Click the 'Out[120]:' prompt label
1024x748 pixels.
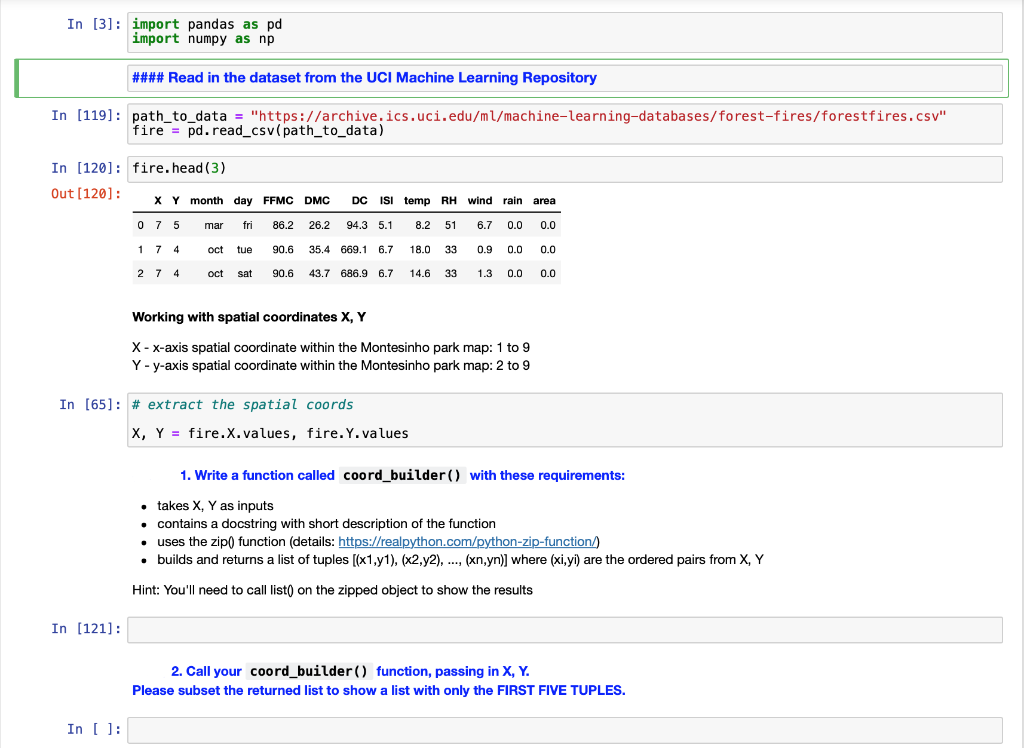tap(81, 194)
